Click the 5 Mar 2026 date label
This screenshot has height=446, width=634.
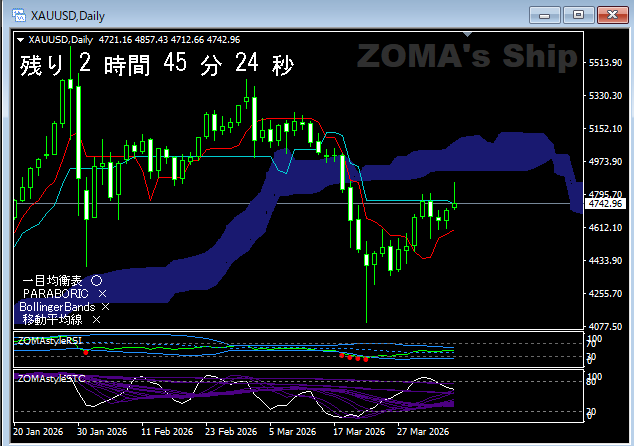(292, 432)
